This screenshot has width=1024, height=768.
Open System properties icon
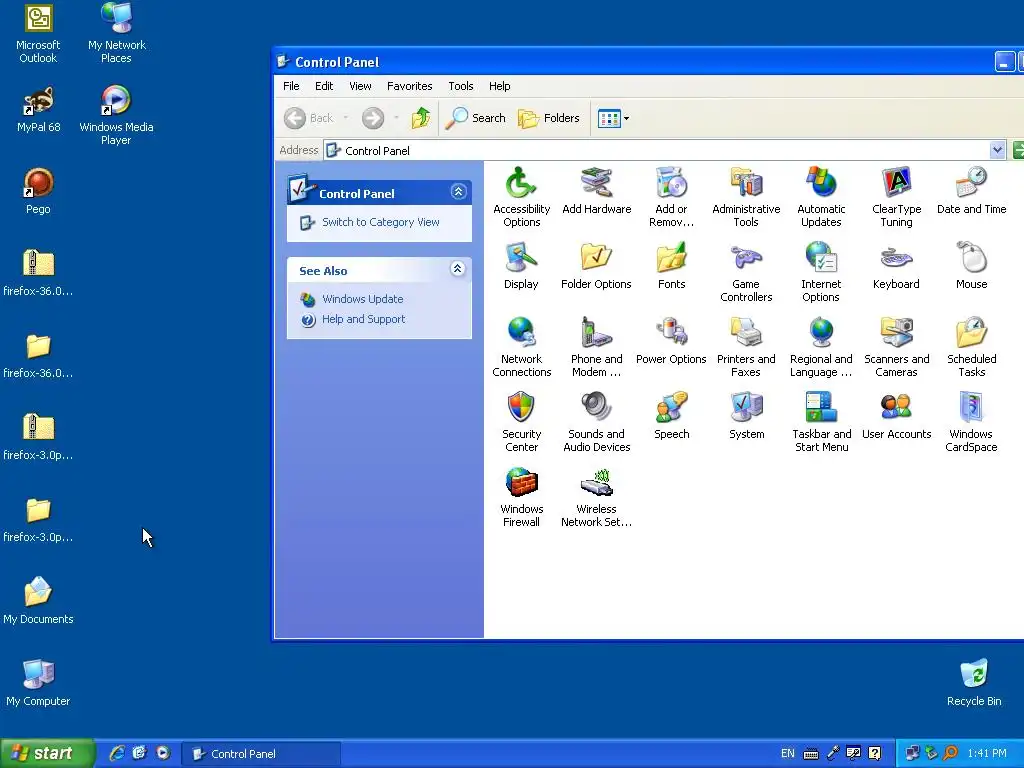pos(746,416)
